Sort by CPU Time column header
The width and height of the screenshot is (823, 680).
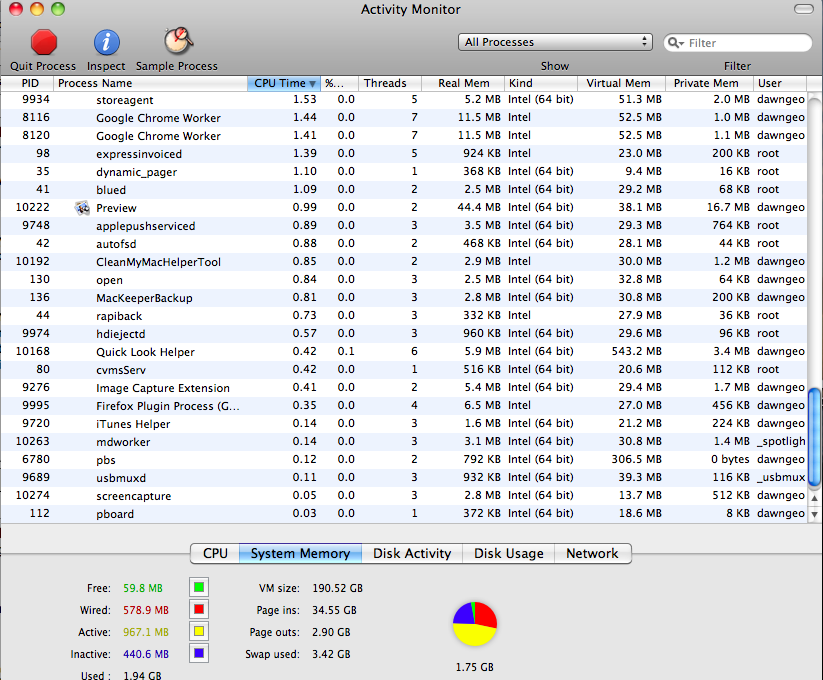coord(283,83)
